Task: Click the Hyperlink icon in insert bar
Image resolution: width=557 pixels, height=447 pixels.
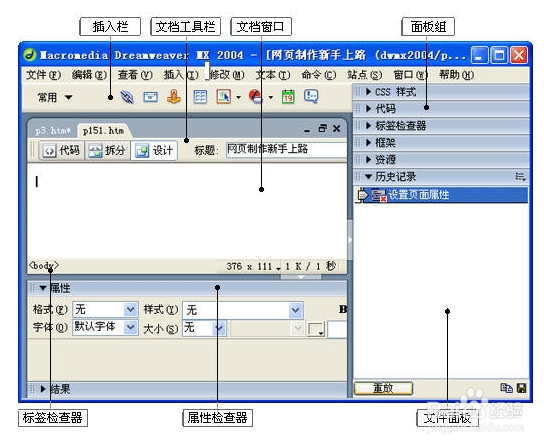Action: tap(127, 97)
